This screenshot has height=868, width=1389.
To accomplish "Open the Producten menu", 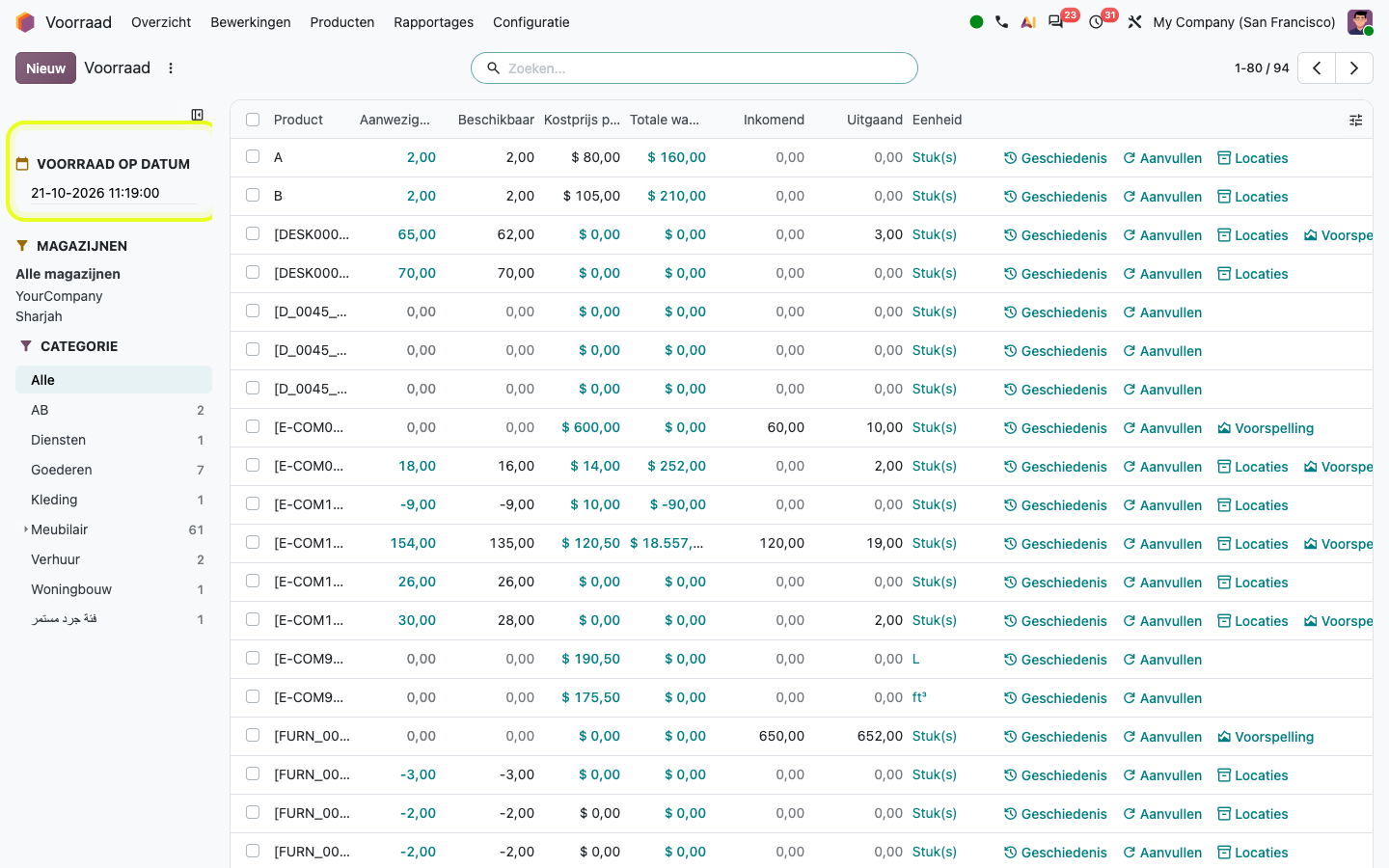I will [x=342, y=22].
